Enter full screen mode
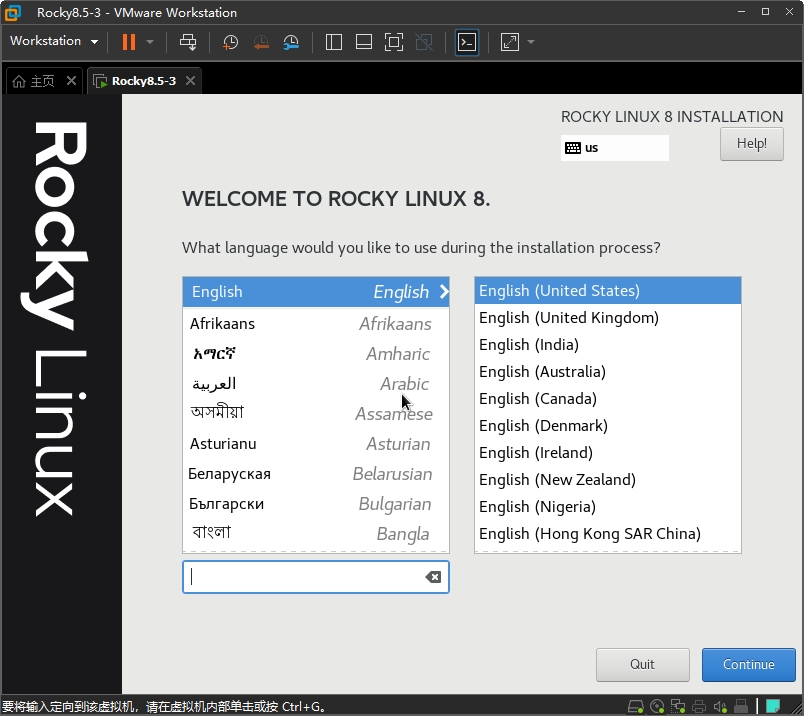 pos(394,42)
